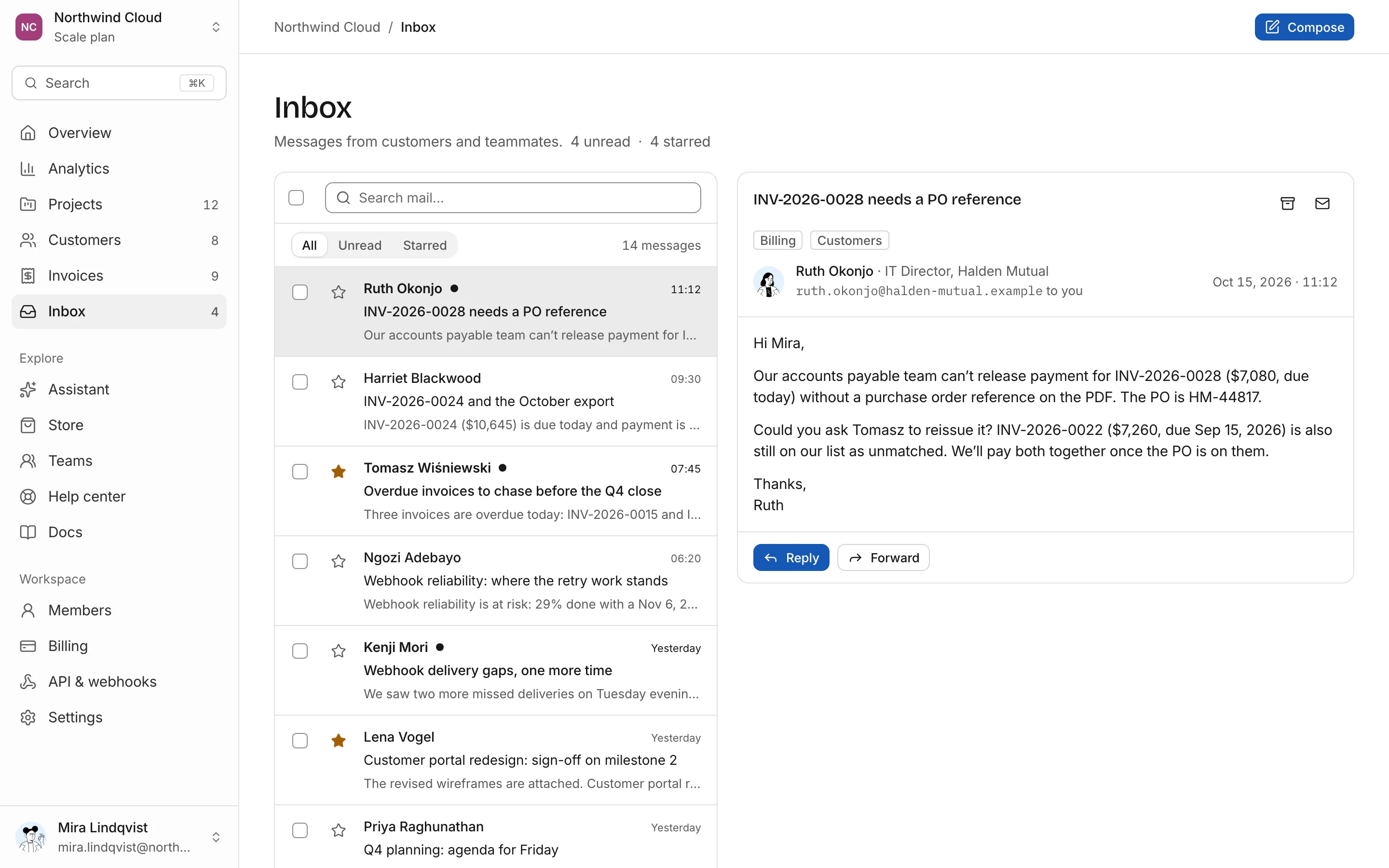The image size is (1389, 868).
Task: Open workspace Members
Action: 119,610
